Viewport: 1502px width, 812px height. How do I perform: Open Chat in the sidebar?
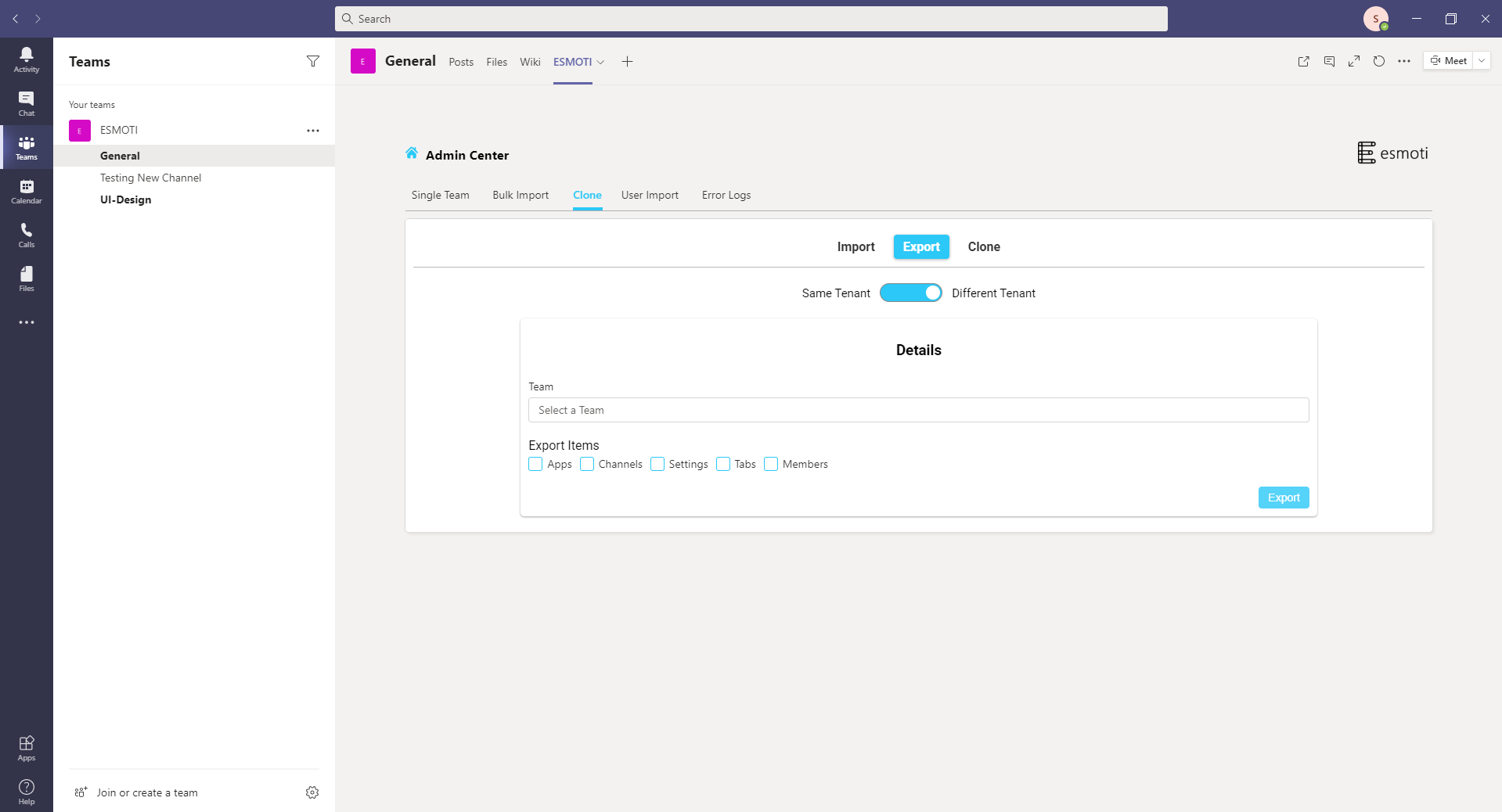[x=27, y=103]
